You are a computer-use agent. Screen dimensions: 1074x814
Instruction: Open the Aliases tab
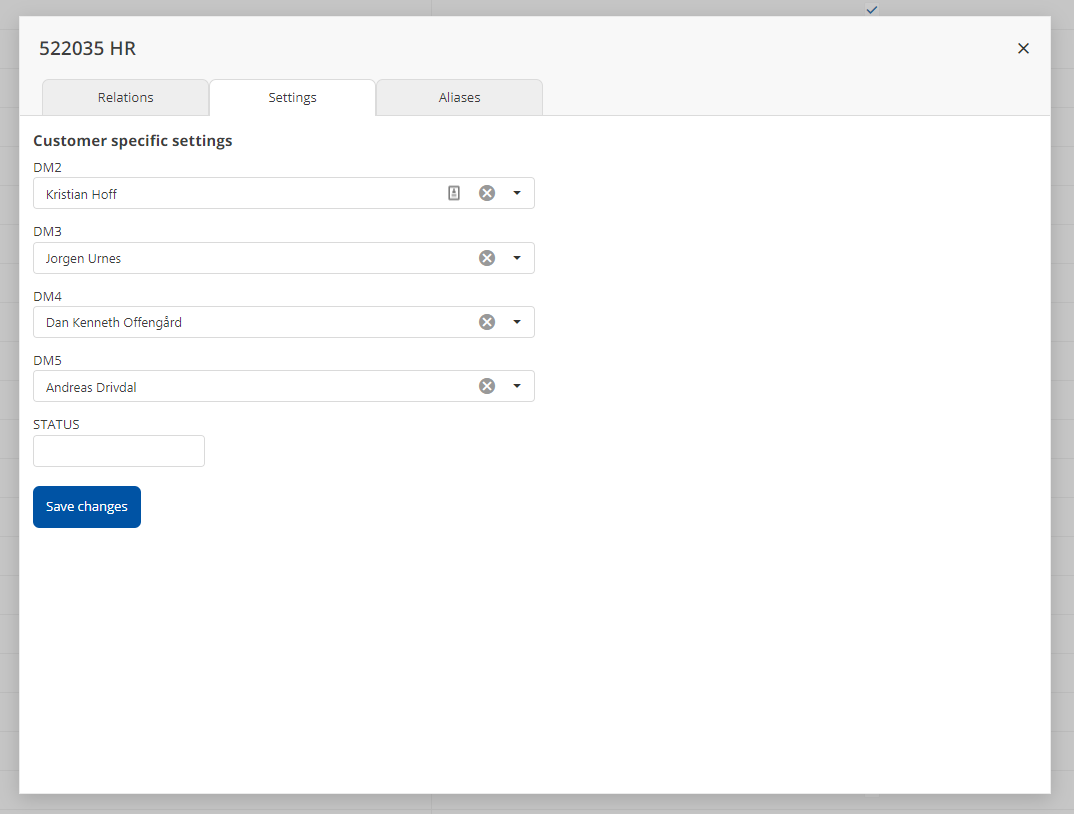(459, 98)
